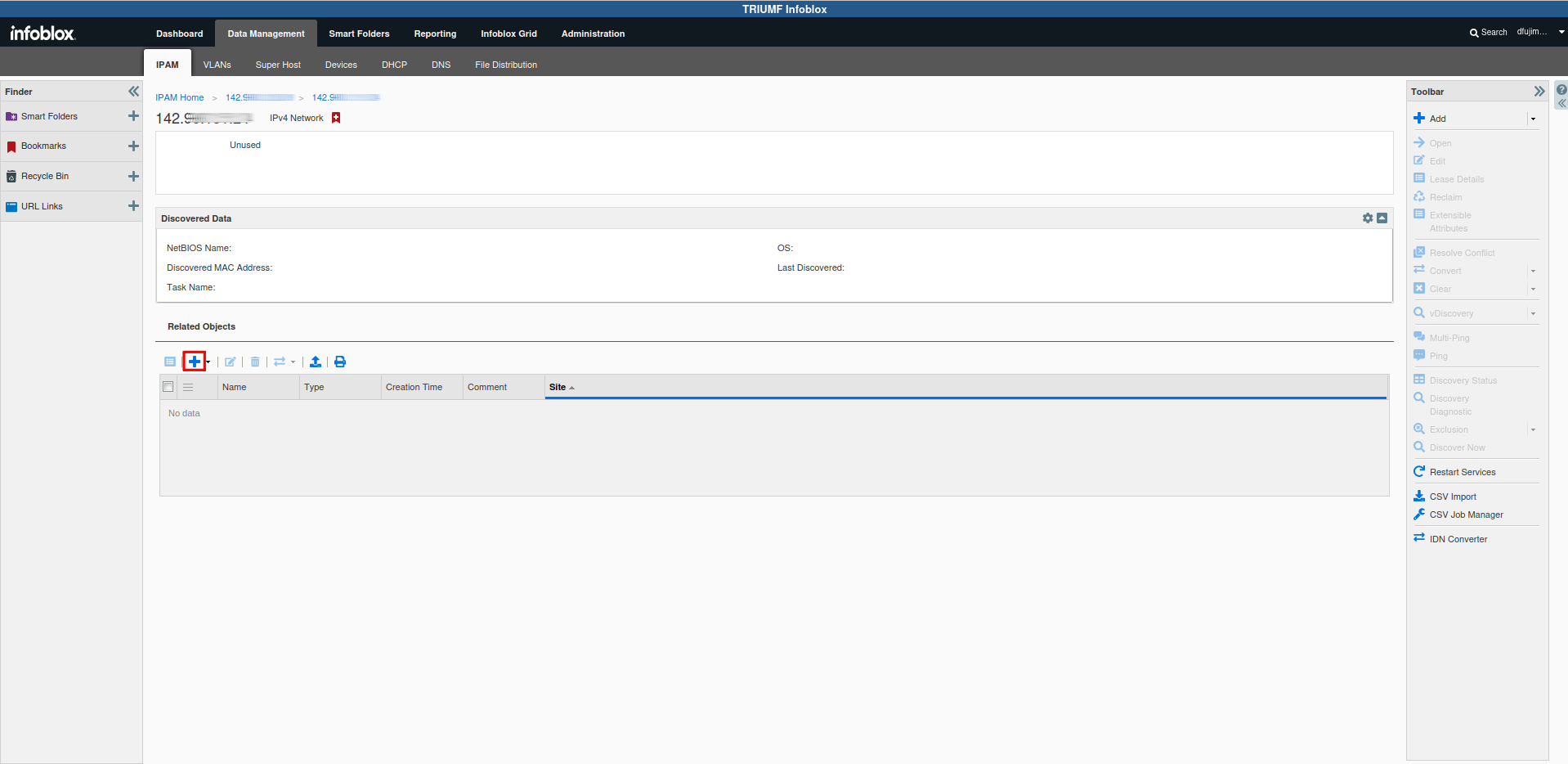This screenshot has height=764, width=1568.
Task: Open the user account dropdown menu
Action: [x=1561, y=33]
